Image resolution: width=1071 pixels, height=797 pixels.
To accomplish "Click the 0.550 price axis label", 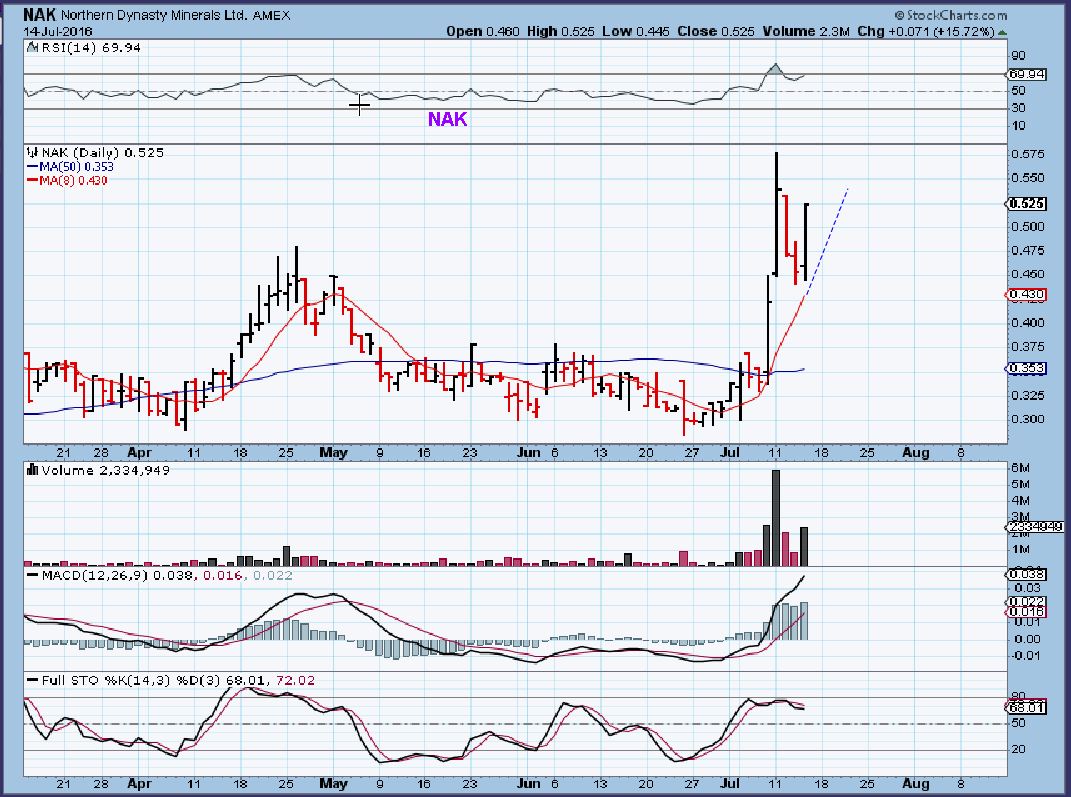I will (x=1027, y=178).
